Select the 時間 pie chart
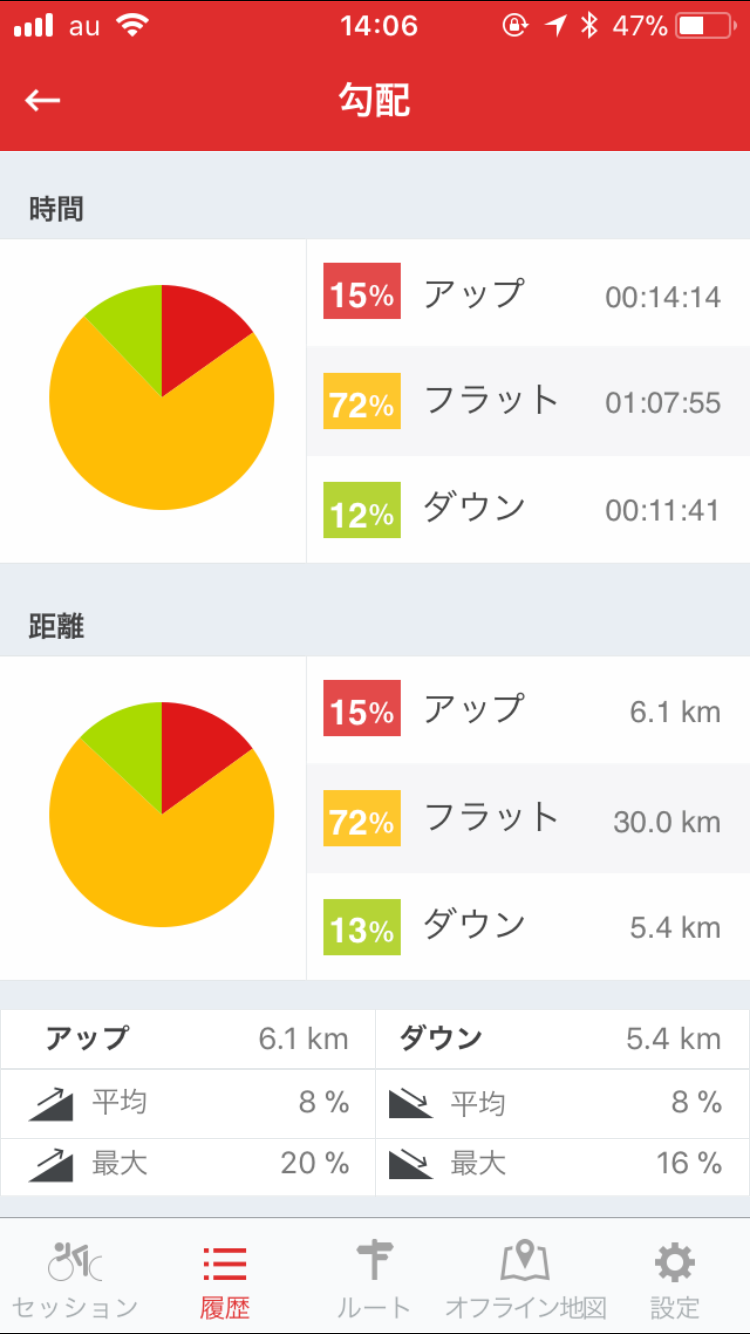 pos(162,397)
